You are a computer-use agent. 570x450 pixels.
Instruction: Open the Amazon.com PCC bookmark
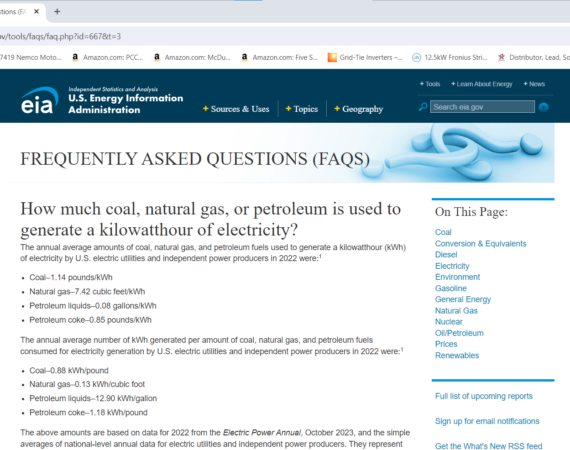108,57
